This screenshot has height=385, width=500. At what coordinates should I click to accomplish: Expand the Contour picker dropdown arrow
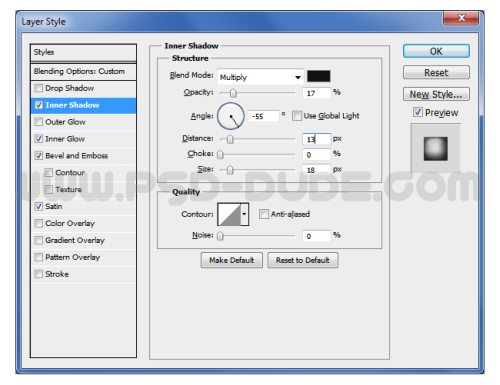[x=245, y=214]
